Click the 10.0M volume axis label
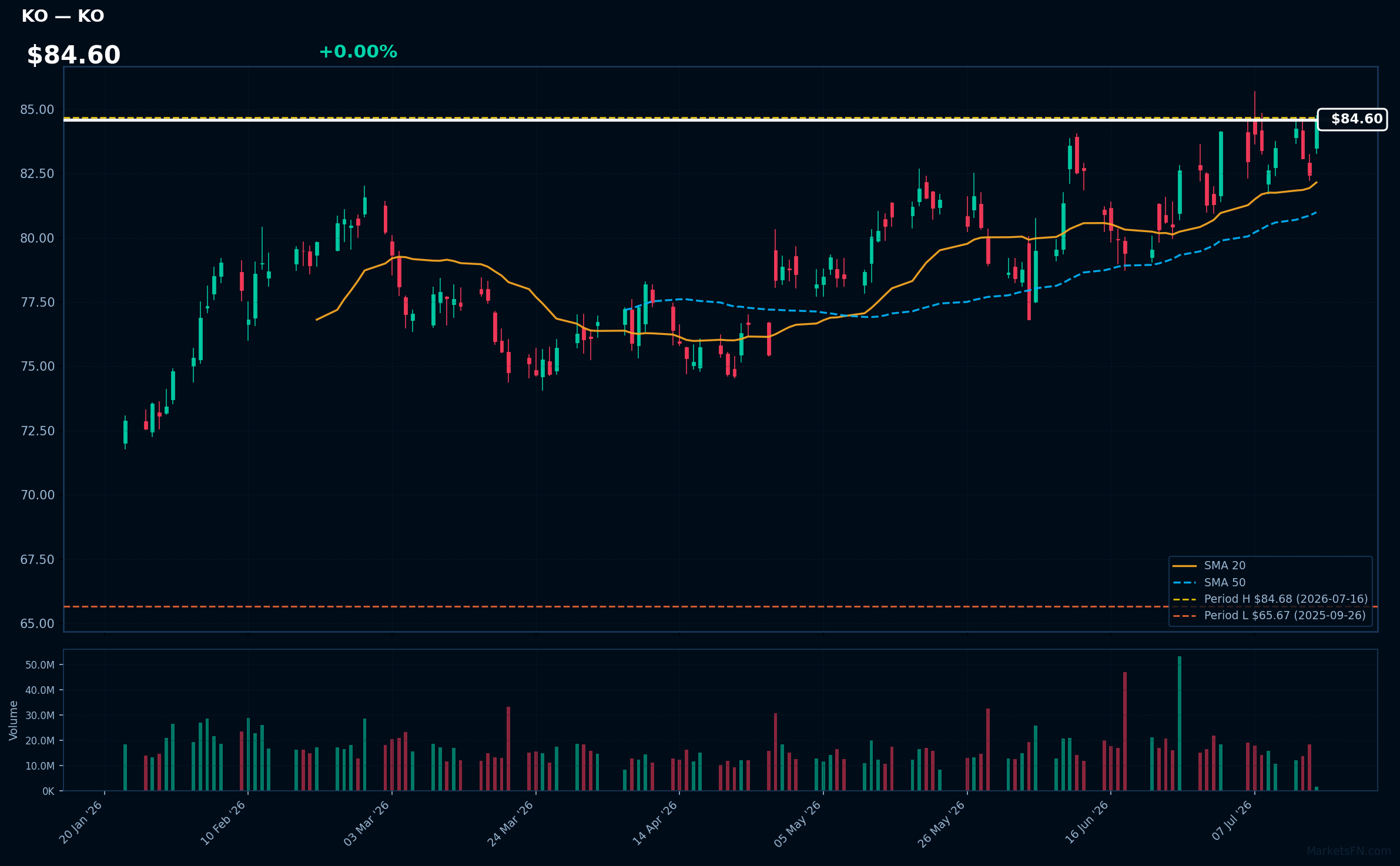Screen dimensions: 1400x866 click(39, 766)
